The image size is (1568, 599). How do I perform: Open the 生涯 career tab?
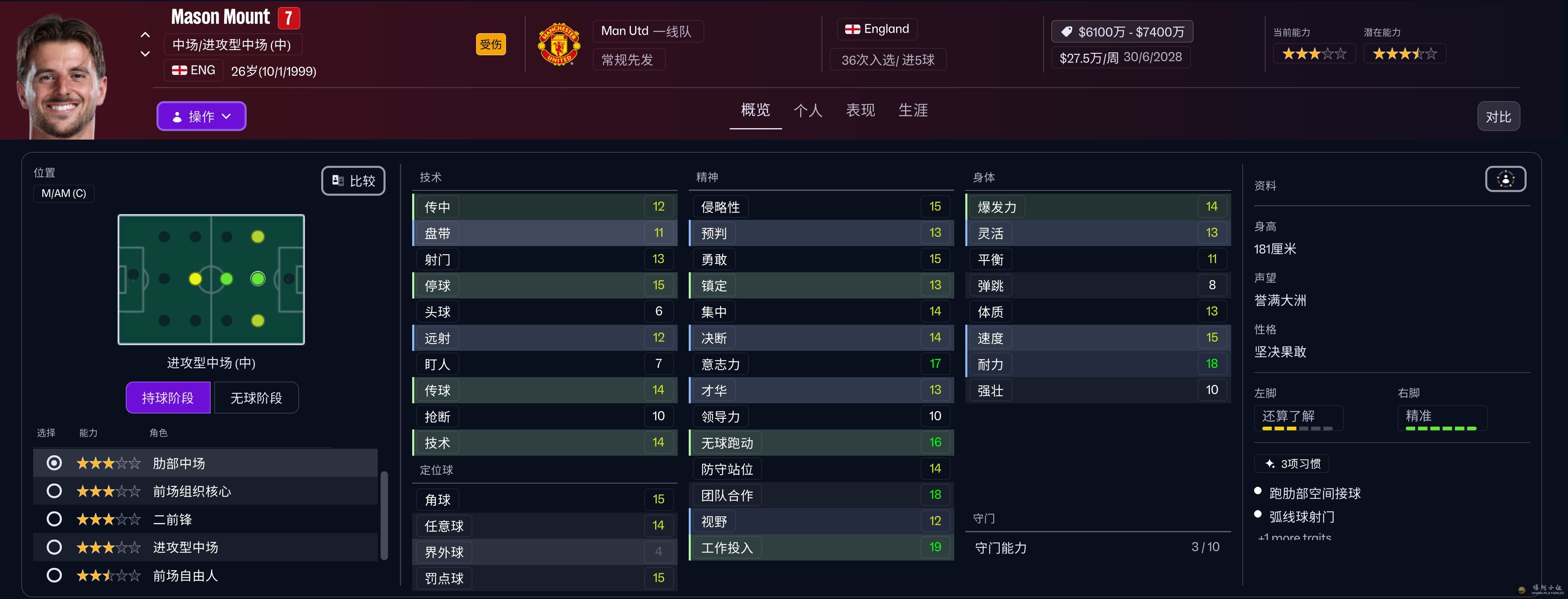tap(913, 111)
